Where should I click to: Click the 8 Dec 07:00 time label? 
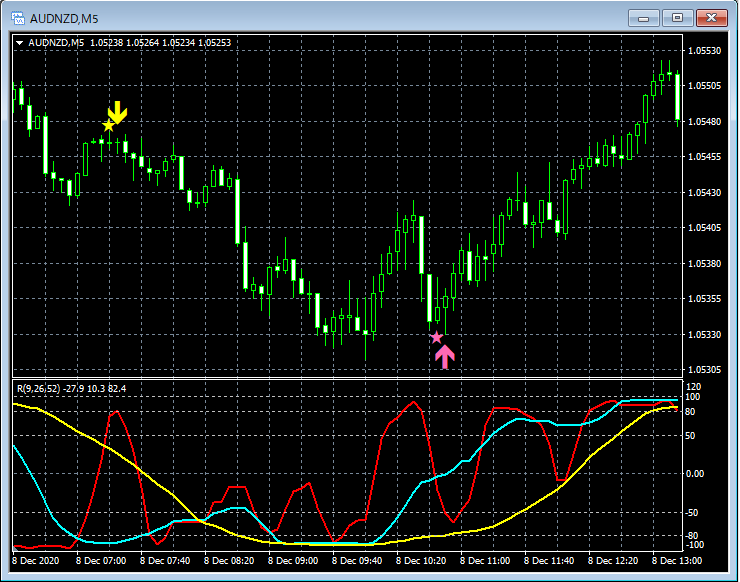point(101,561)
